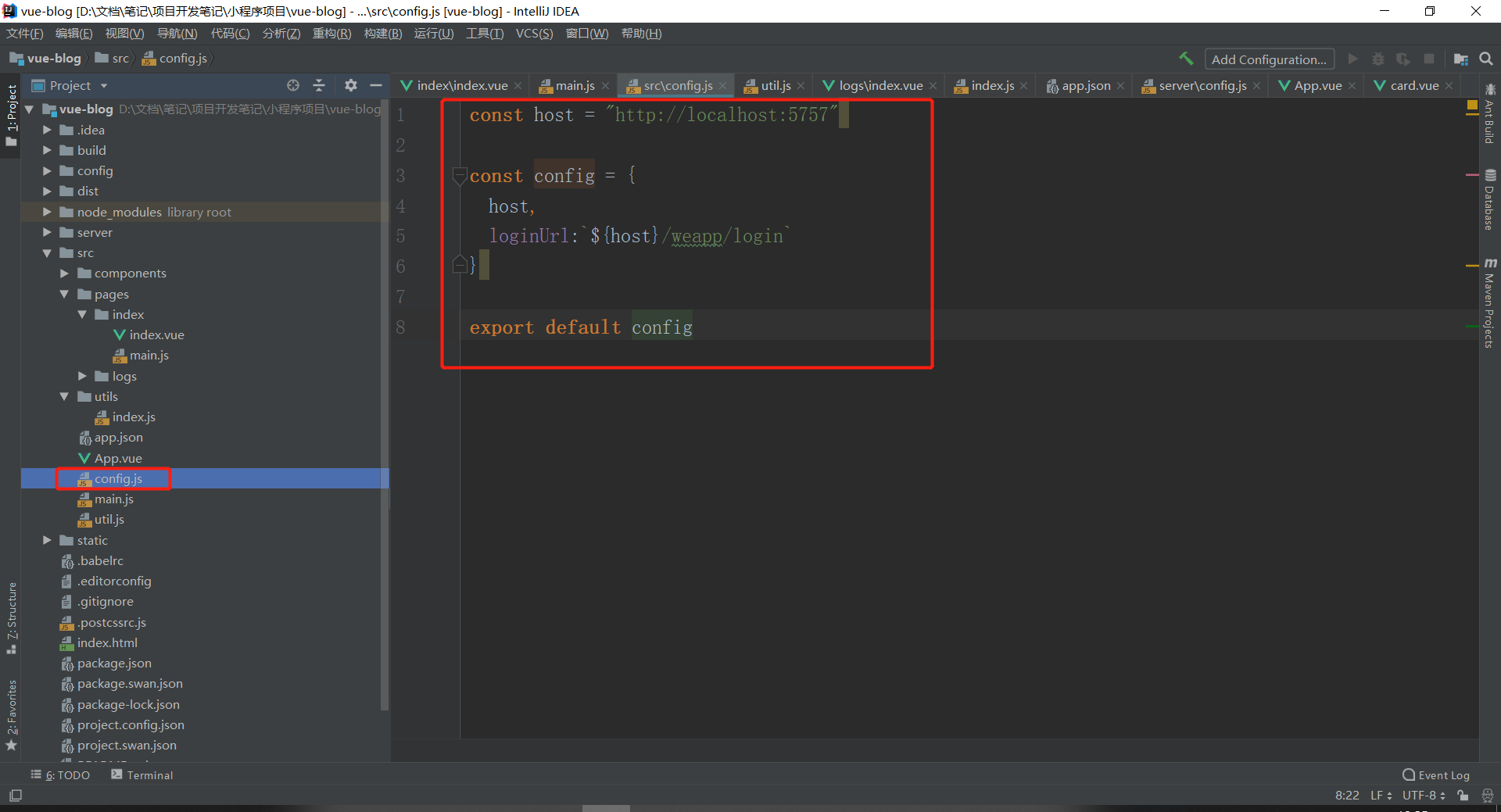The width and height of the screenshot is (1501, 812).
Task: Close the main.js editor tab
Action: coord(605,86)
